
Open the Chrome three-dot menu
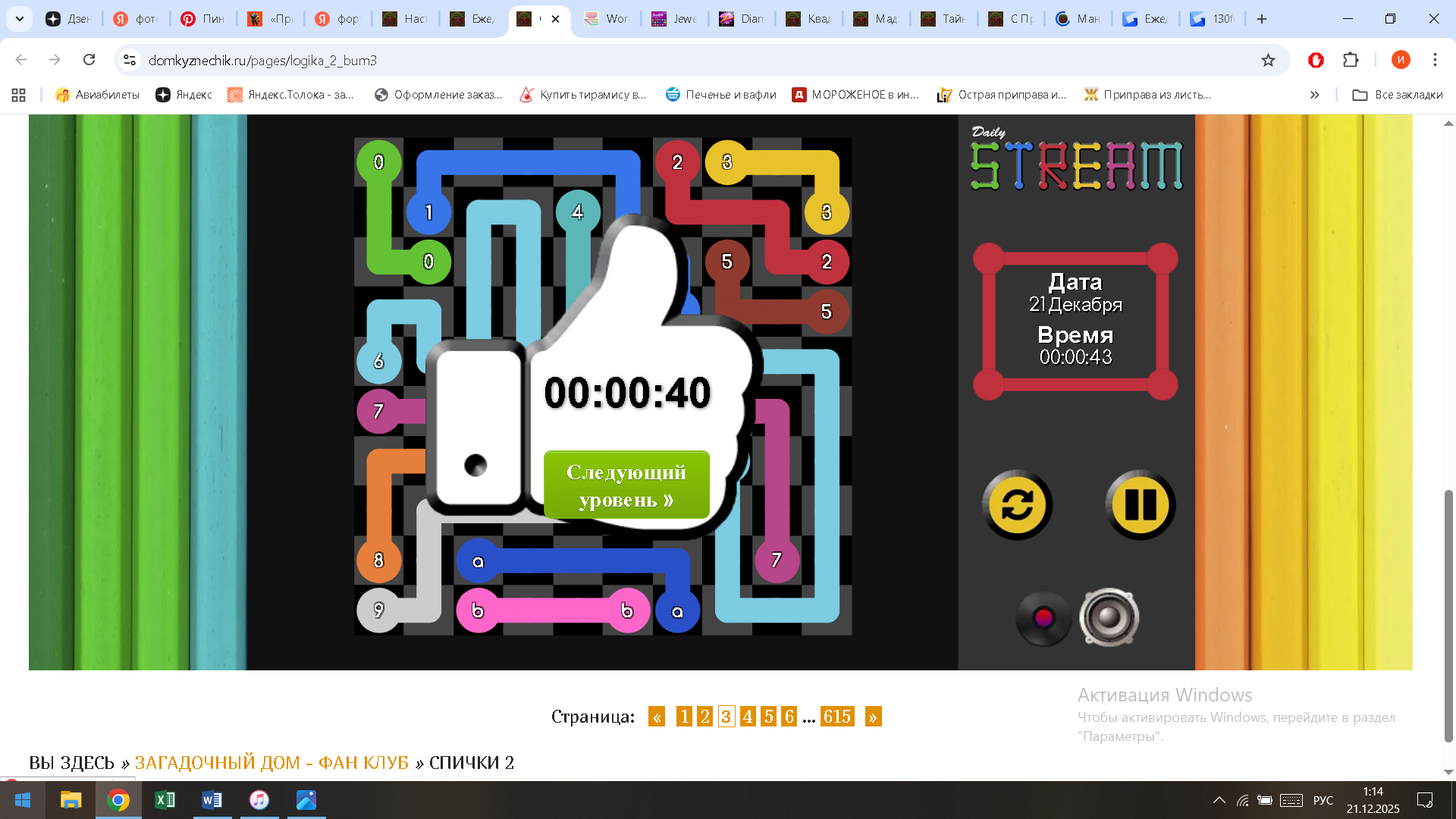click(1435, 60)
